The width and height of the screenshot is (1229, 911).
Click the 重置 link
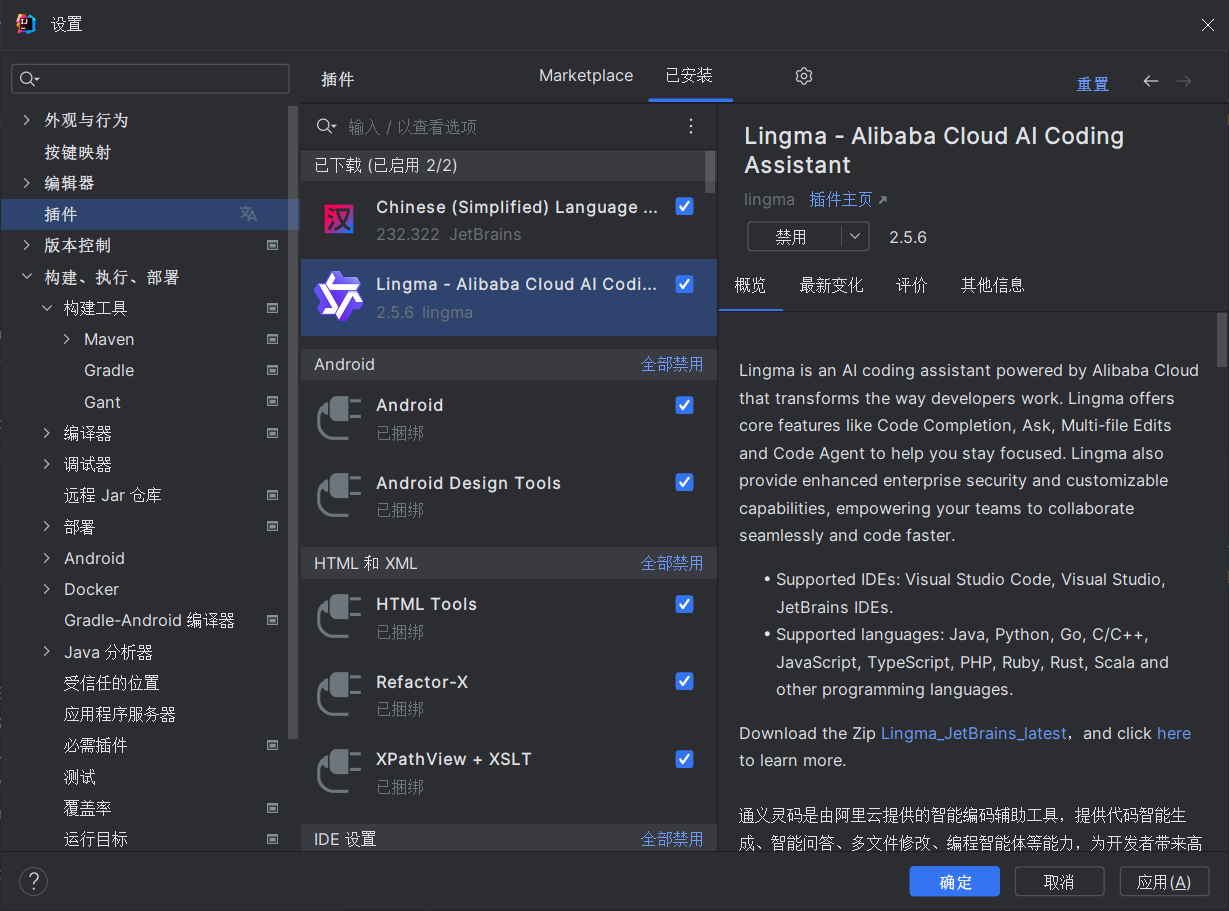tap(1092, 84)
